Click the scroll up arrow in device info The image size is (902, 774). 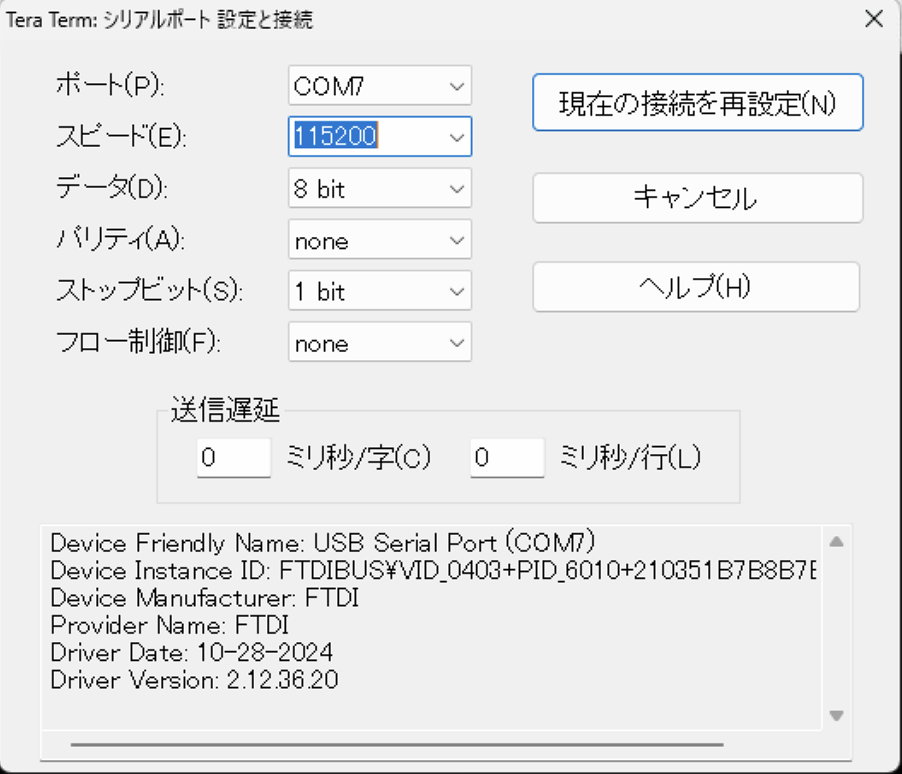tap(837, 542)
